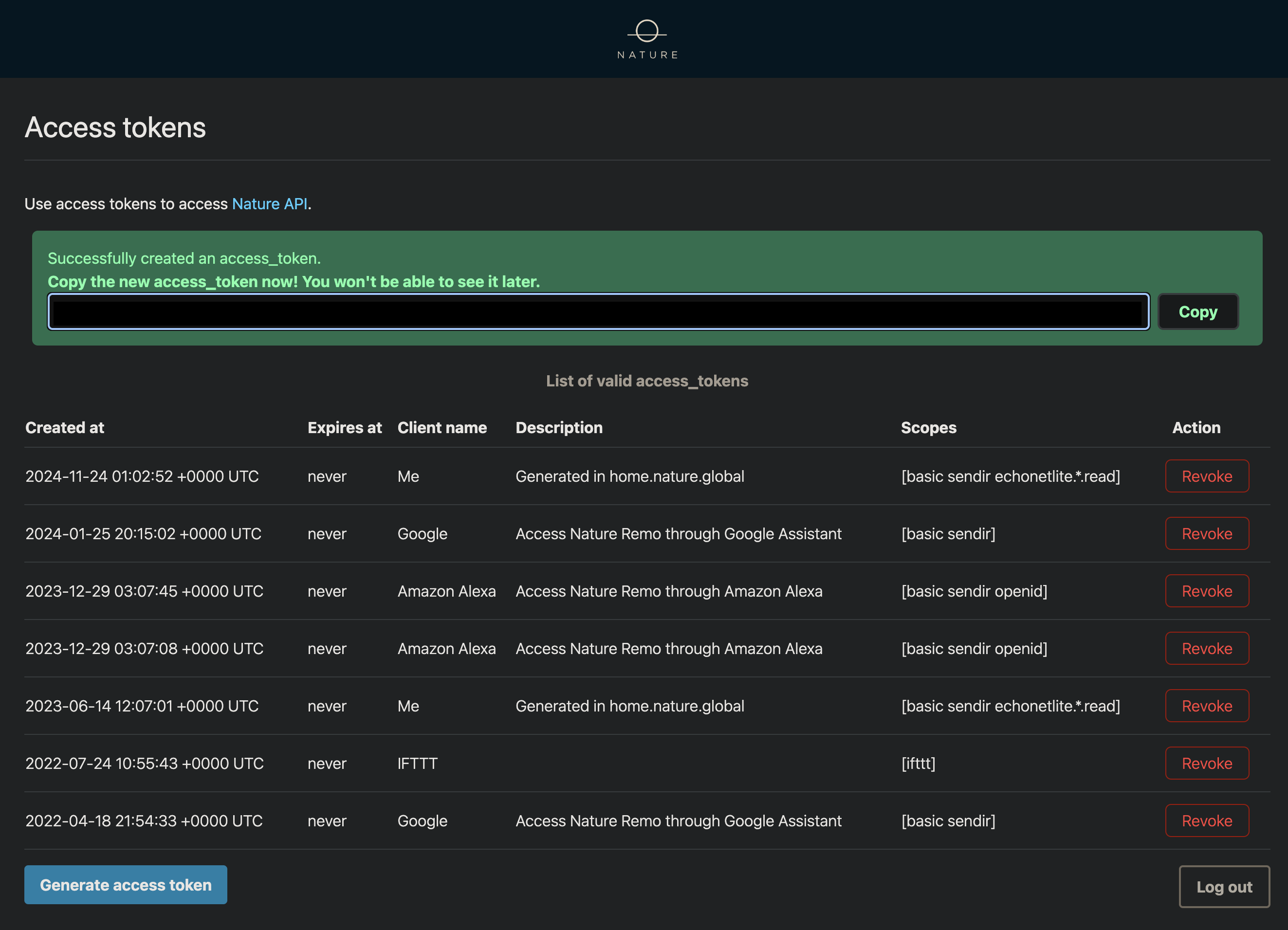Open the Nature API link
The height and width of the screenshot is (930, 1288).
[270, 204]
